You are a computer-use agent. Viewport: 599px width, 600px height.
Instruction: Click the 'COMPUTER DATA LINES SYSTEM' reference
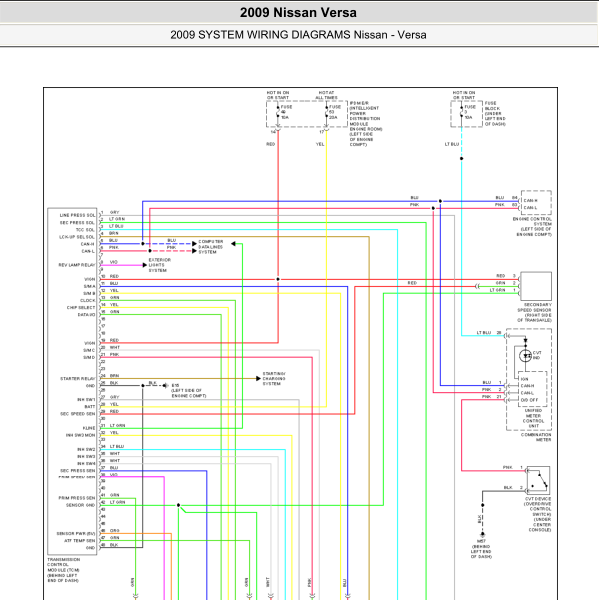[x=211, y=247]
